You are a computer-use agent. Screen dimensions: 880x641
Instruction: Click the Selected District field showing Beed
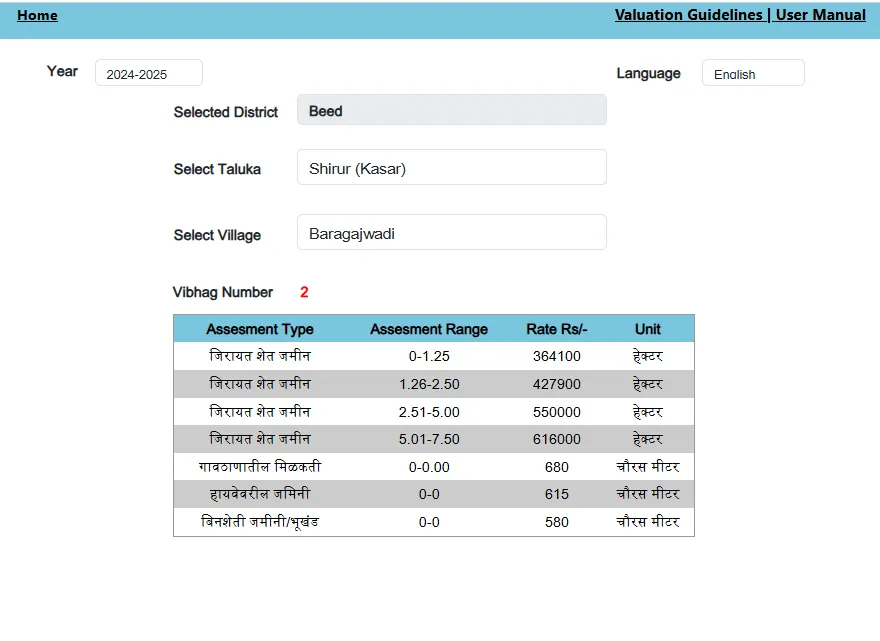click(x=451, y=111)
